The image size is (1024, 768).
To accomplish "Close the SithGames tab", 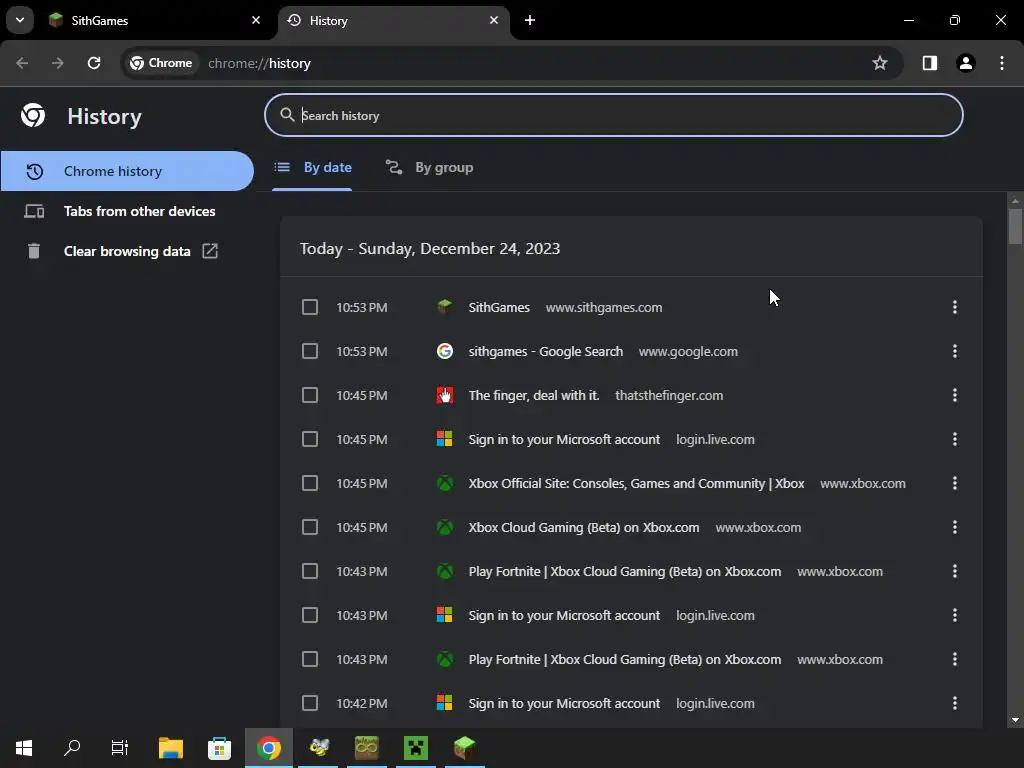I will click(x=256, y=20).
